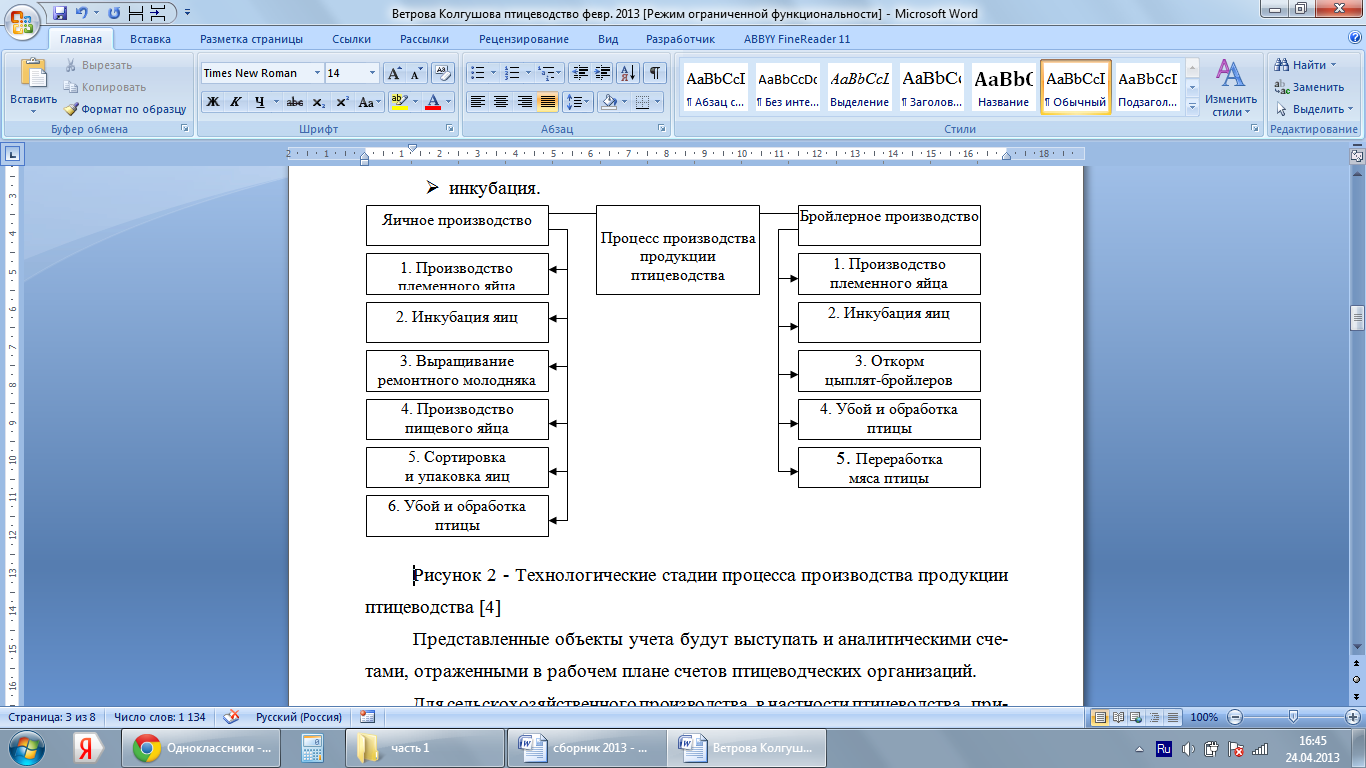Open the Change Case (Aa) menu
The width and height of the screenshot is (1366, 768).
point(369,102)
